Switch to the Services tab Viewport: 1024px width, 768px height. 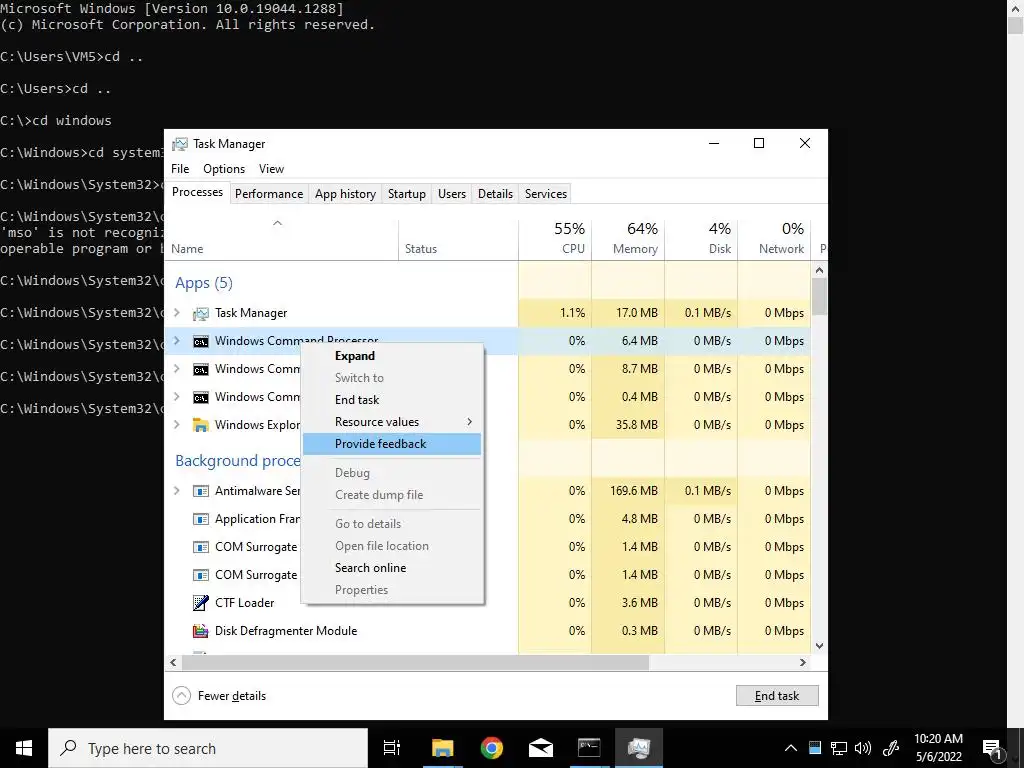pos(546,194)
